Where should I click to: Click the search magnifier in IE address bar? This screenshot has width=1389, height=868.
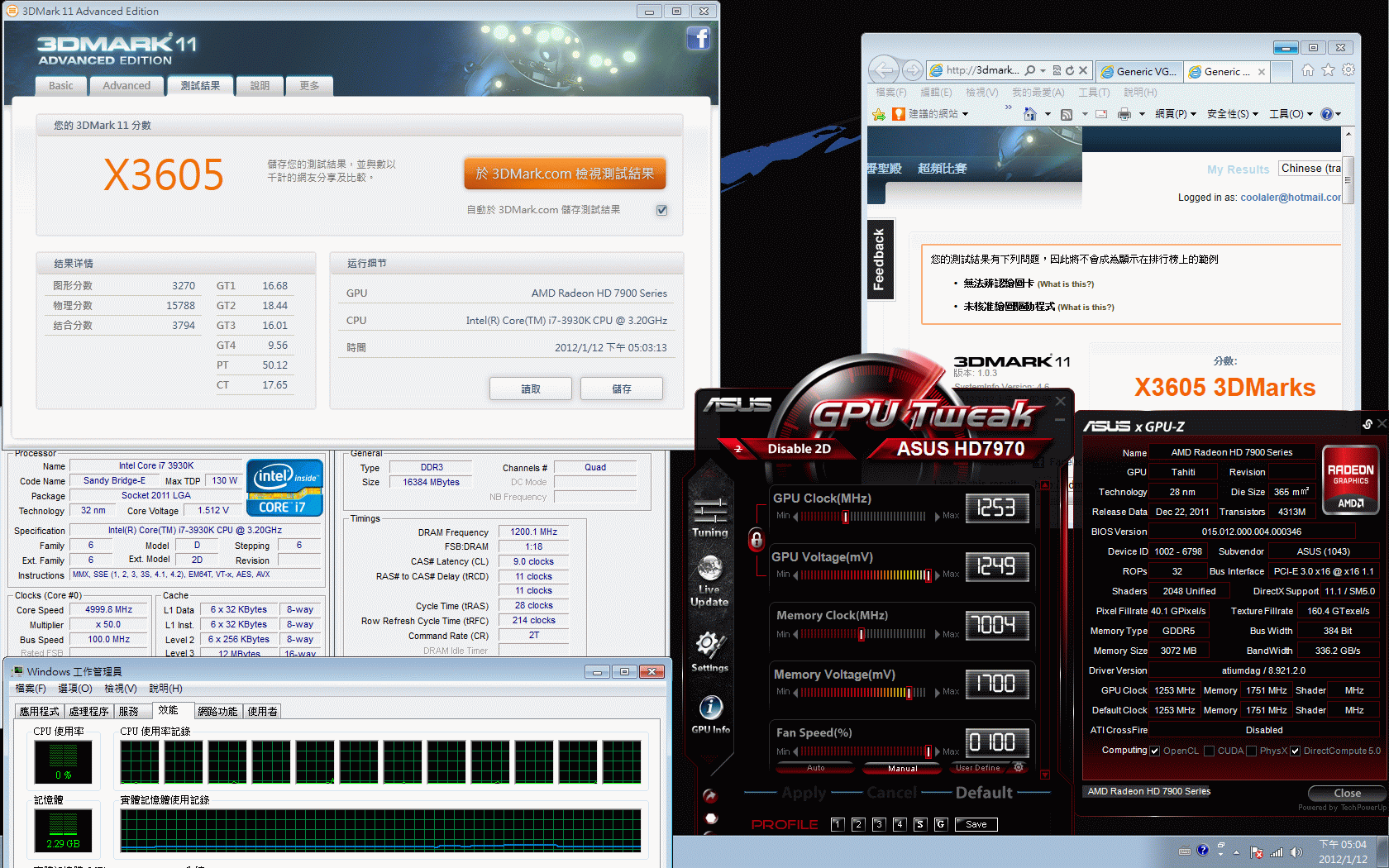[1030, 70]
